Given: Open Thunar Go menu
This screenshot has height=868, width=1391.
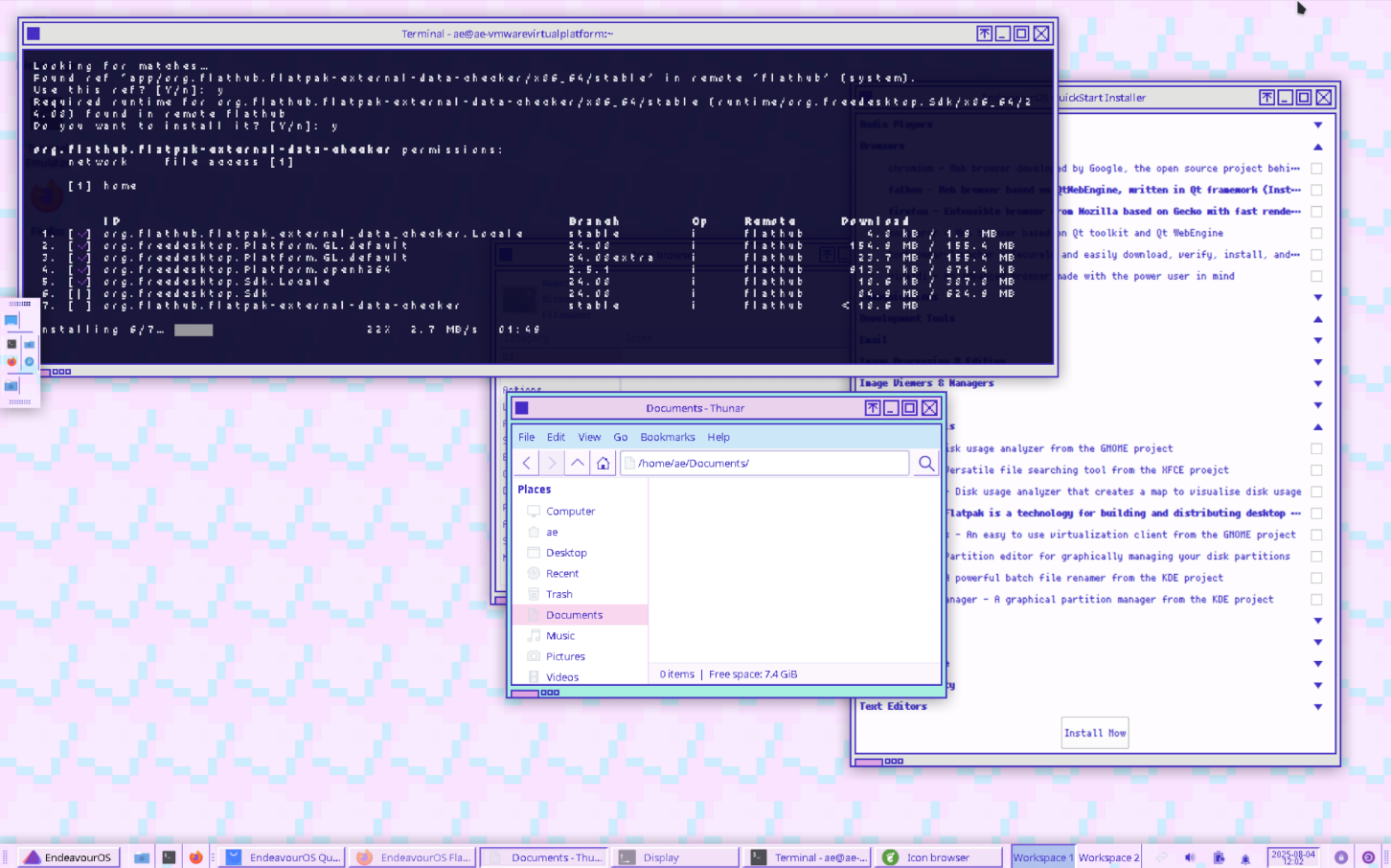Looking at the screenshot, I should point(621,437).
